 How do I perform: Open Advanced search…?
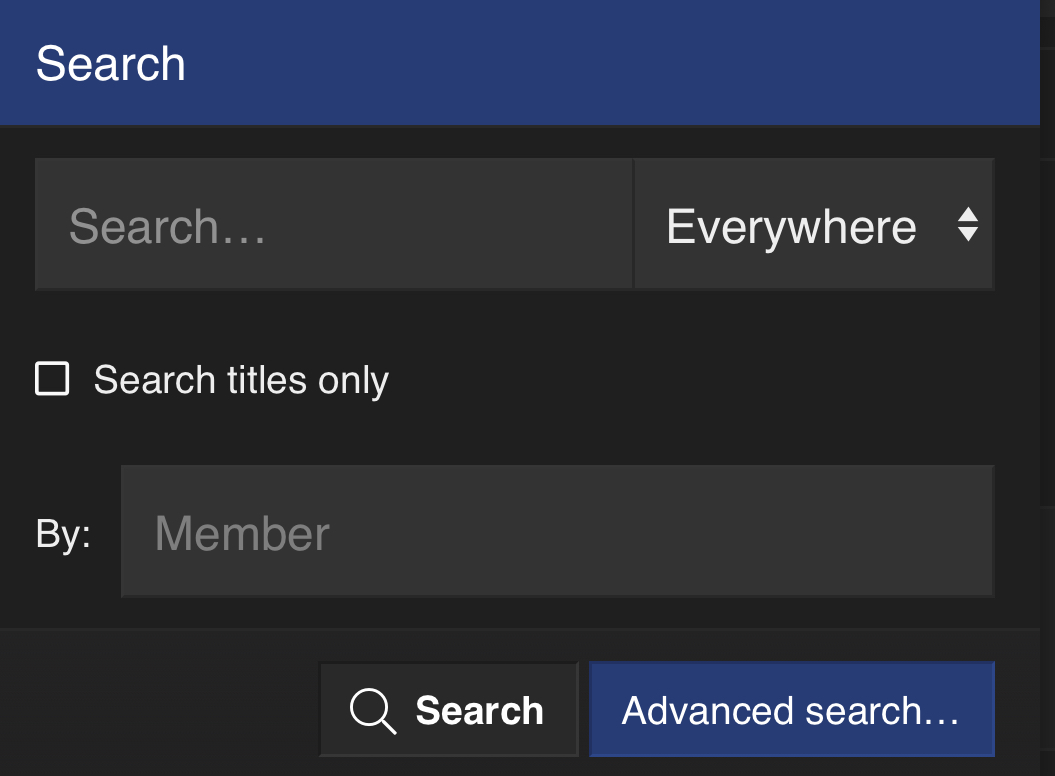tap(791, 710)
